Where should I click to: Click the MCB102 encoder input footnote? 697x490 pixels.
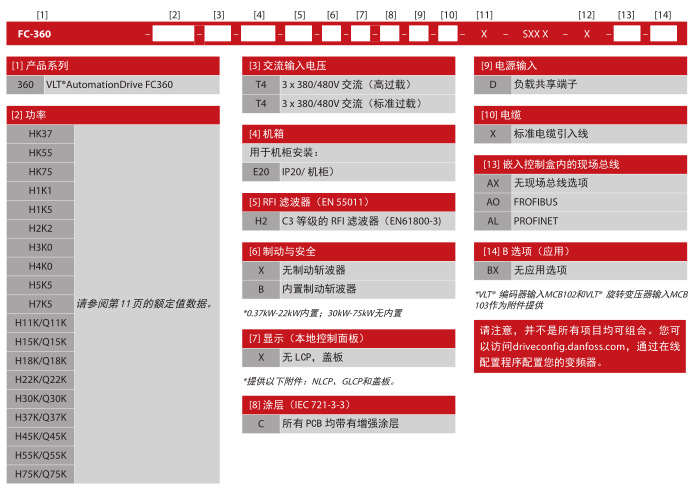[x=581, y=300]
